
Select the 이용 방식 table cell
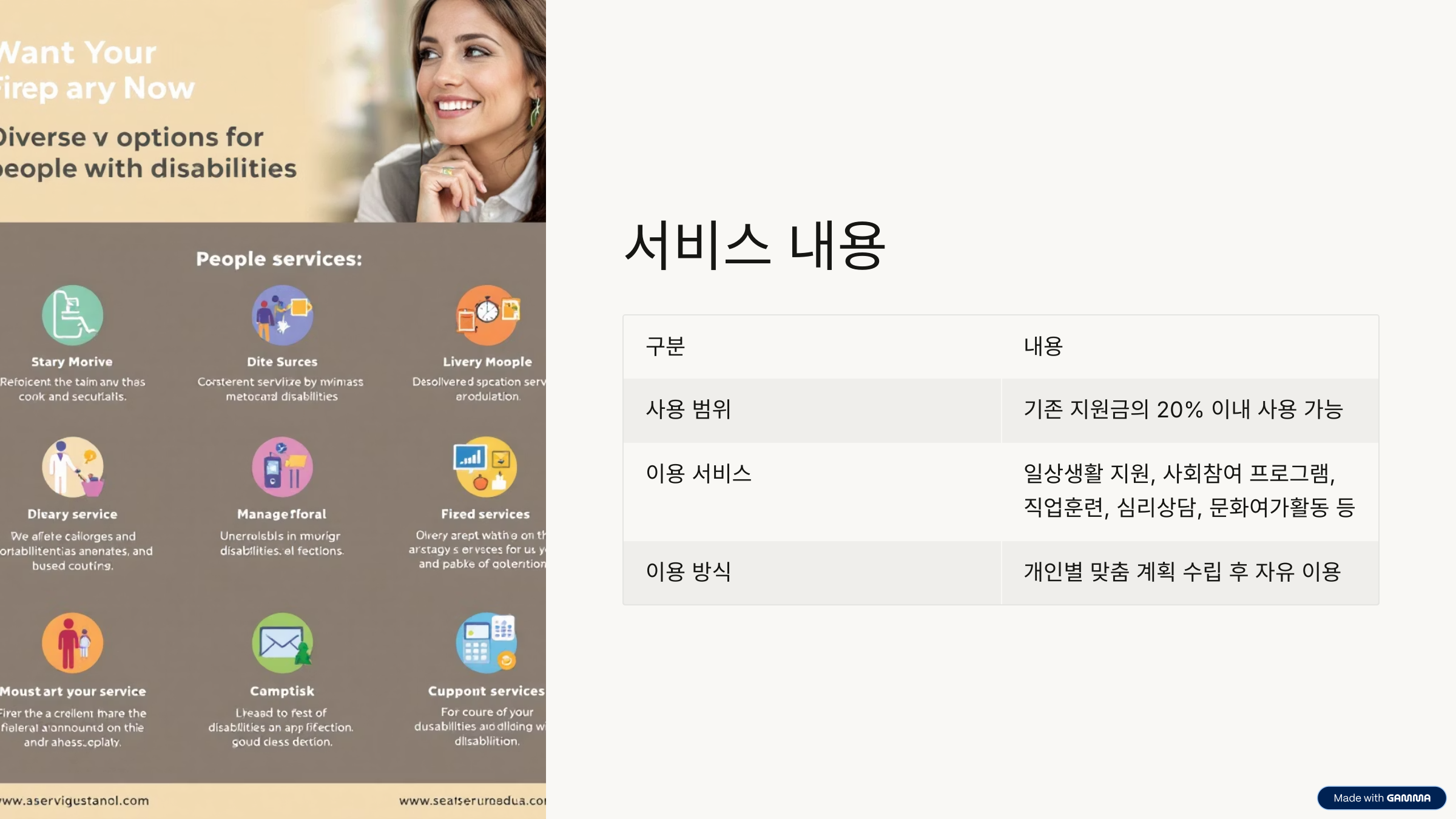coord(688,571)
